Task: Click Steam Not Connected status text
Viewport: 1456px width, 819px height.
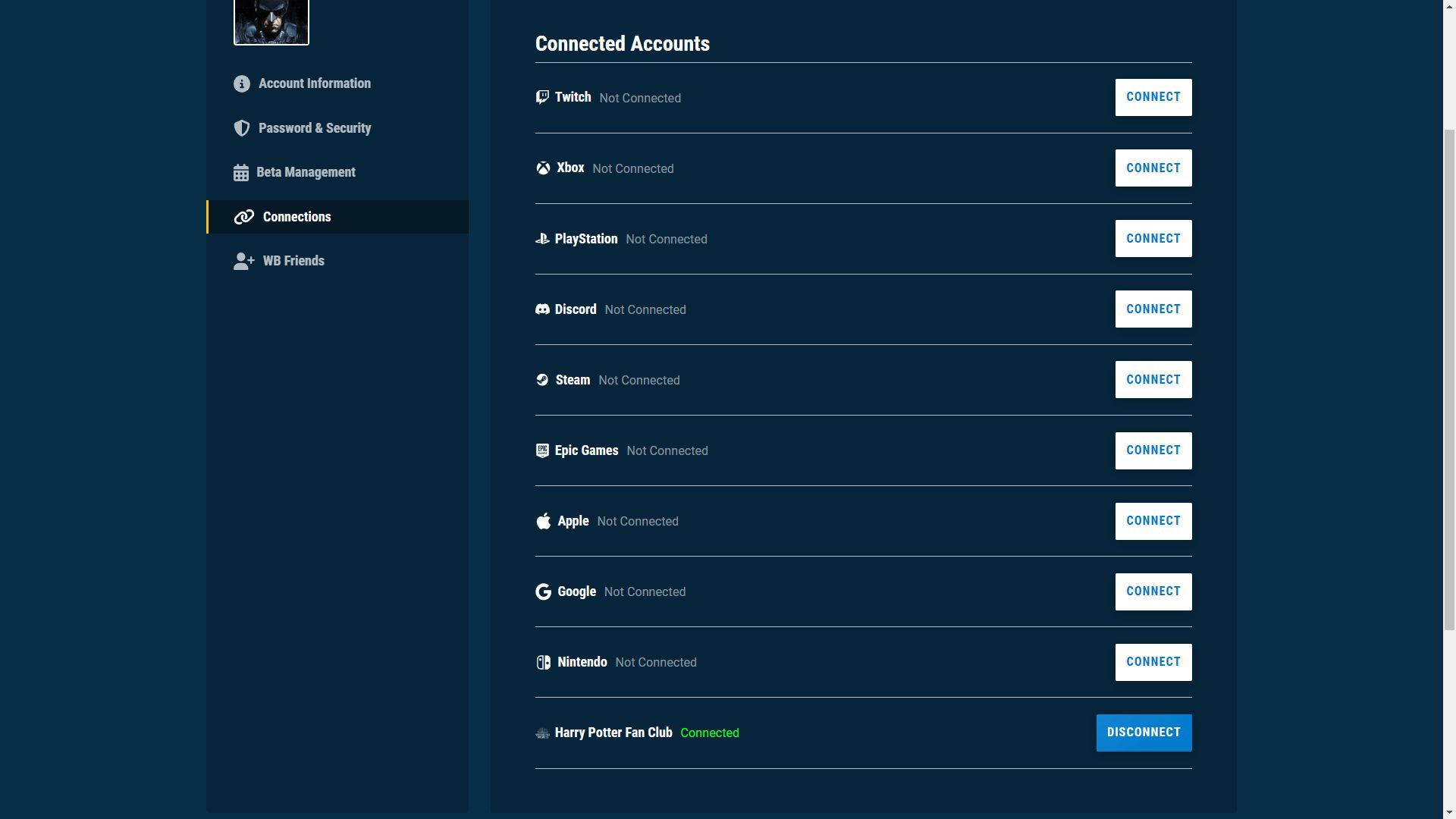Action: pyautogui.click(x=639, y=380)
